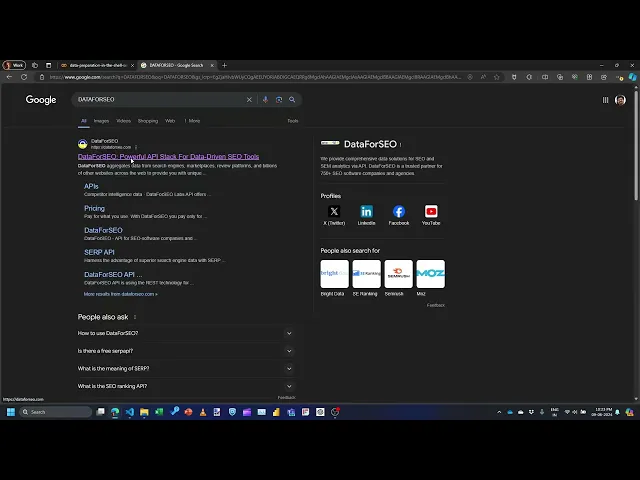The height and width of the screenshot is (480, 640).
Task: Open the People also ask options menu
Action: (x=135, y=317)
